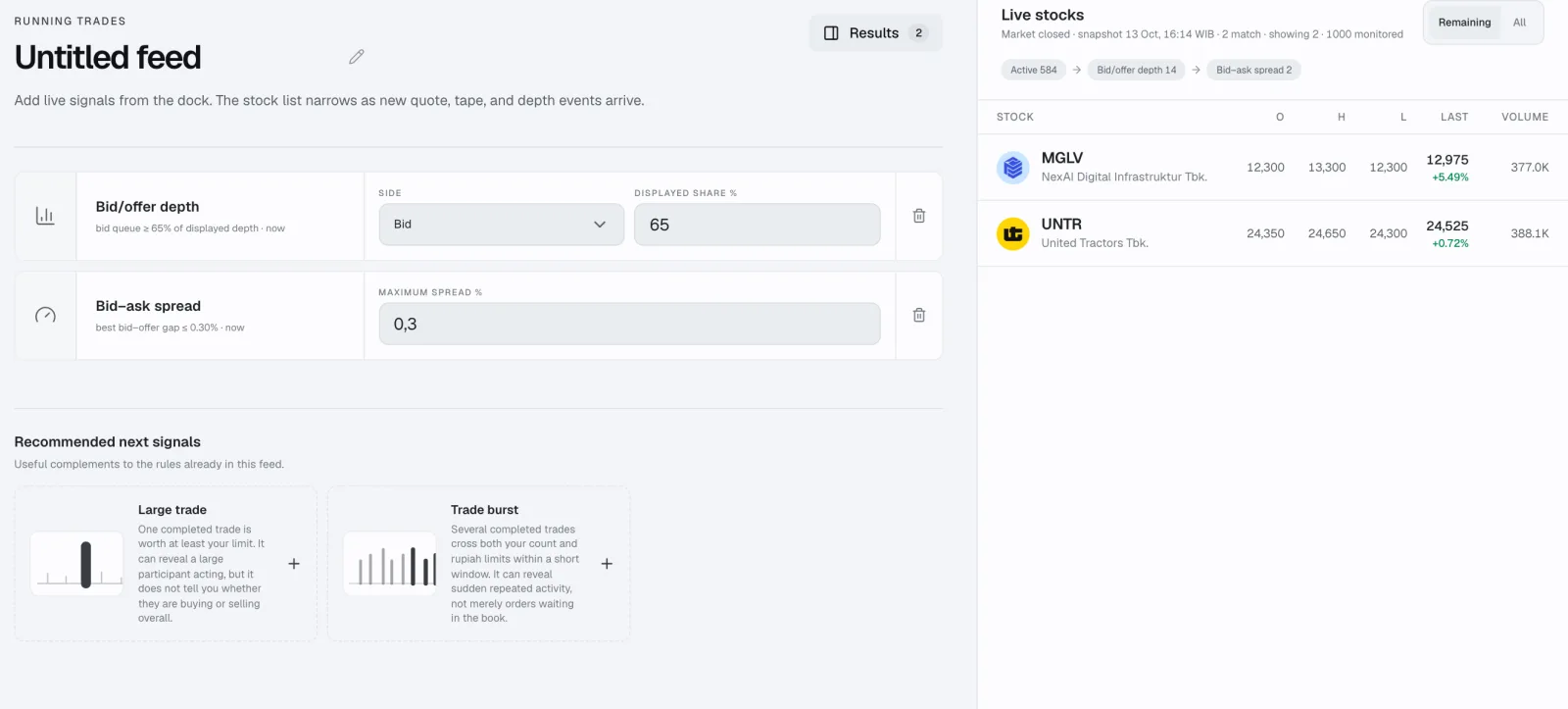Edit the Maximum spread % field
1568x709 pixels.
(630, 324)
